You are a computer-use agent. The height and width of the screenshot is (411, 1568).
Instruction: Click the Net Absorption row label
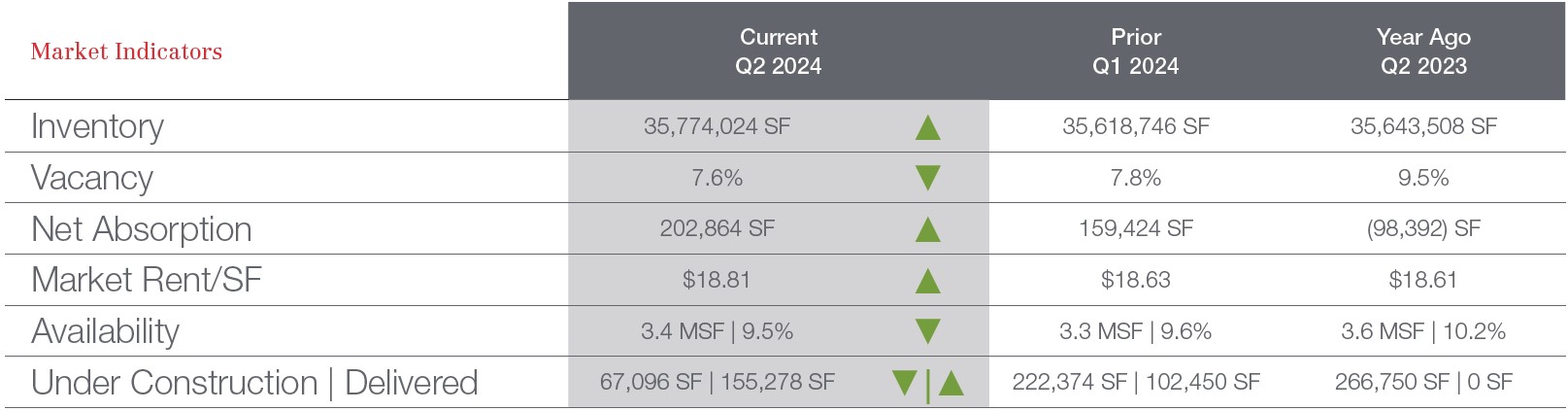click(x=142, y=229)
